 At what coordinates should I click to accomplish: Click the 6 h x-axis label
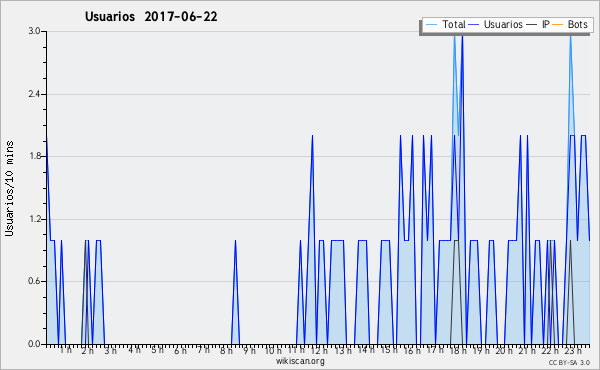[180, 350]
